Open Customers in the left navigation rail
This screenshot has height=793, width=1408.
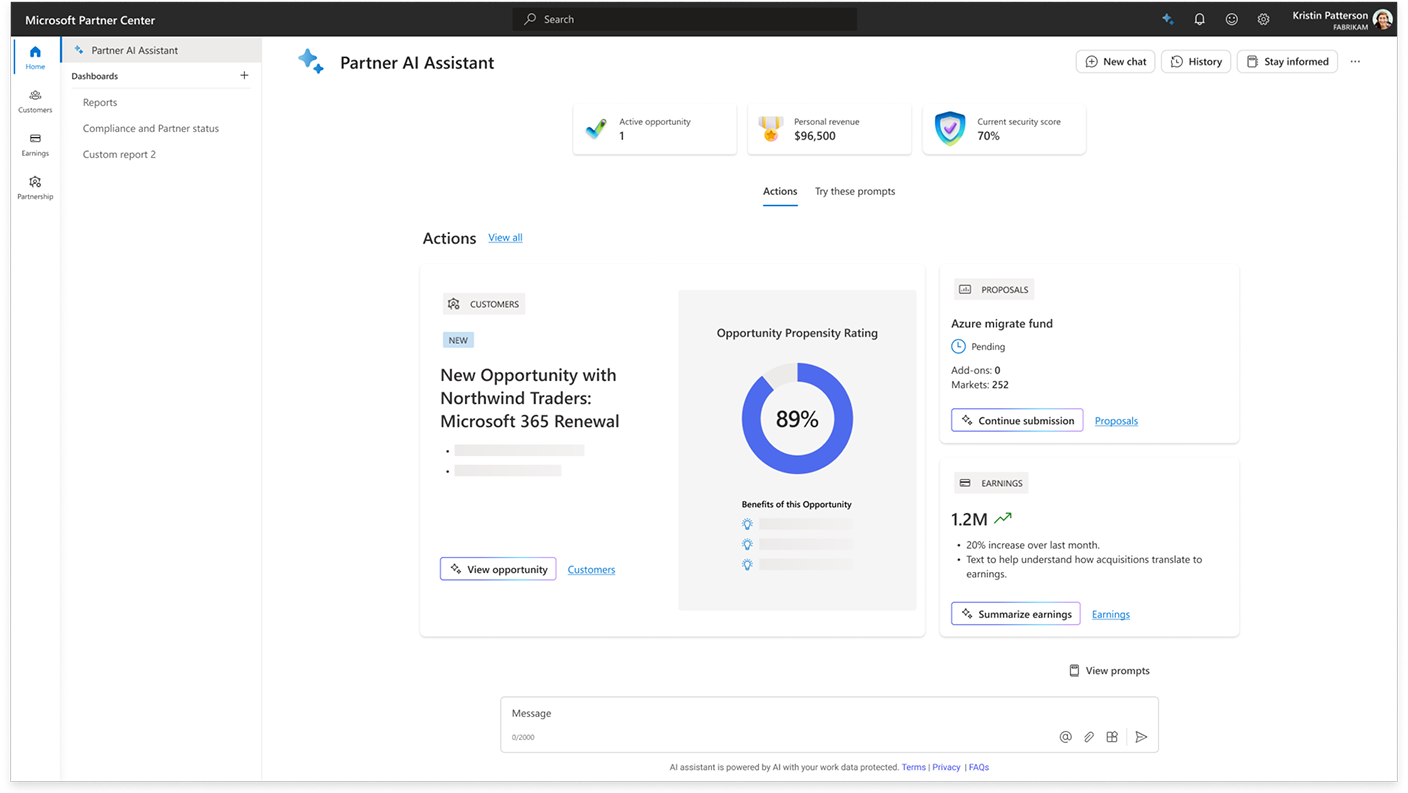coord(35,101)
